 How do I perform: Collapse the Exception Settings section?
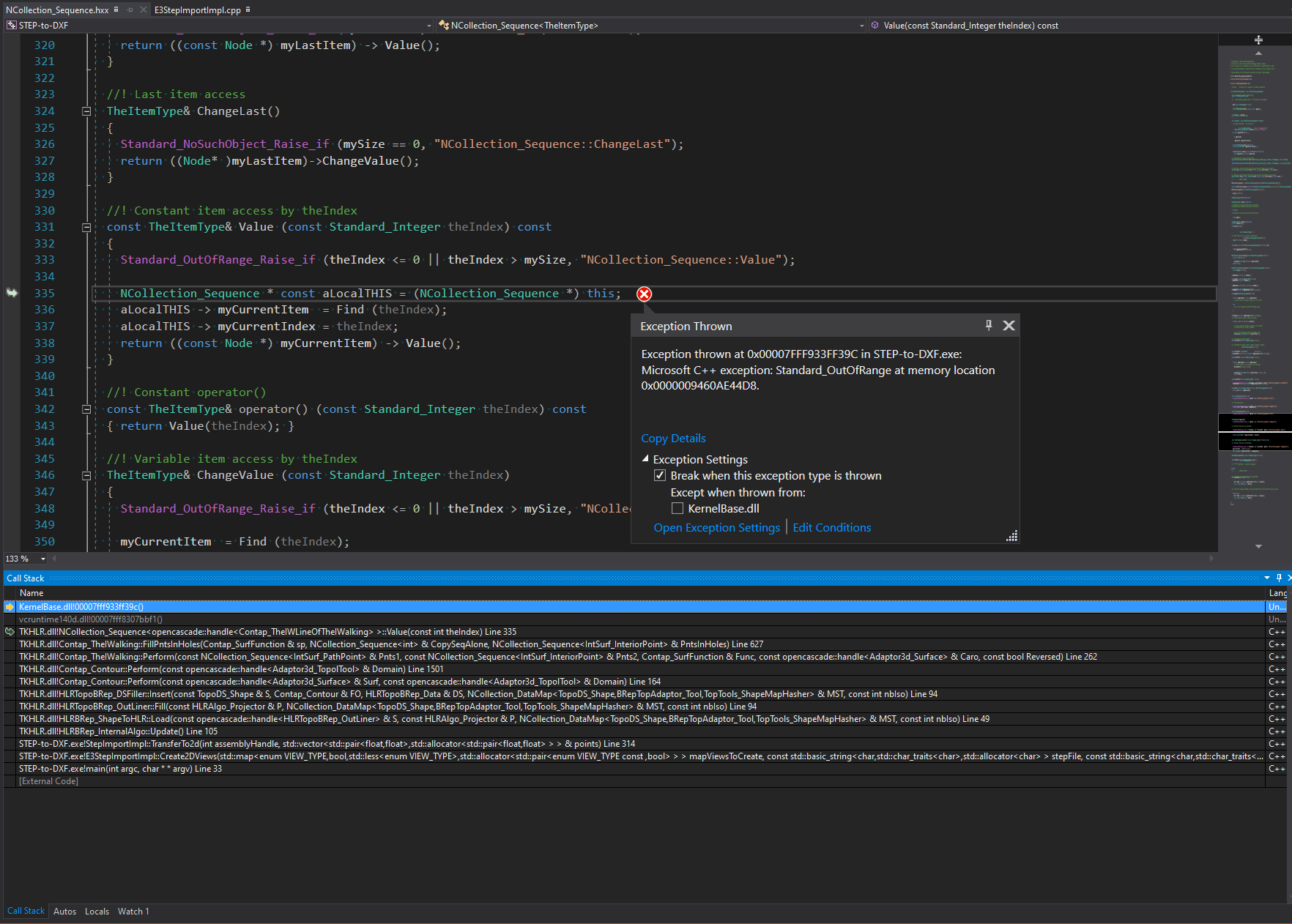pos(645,459)
